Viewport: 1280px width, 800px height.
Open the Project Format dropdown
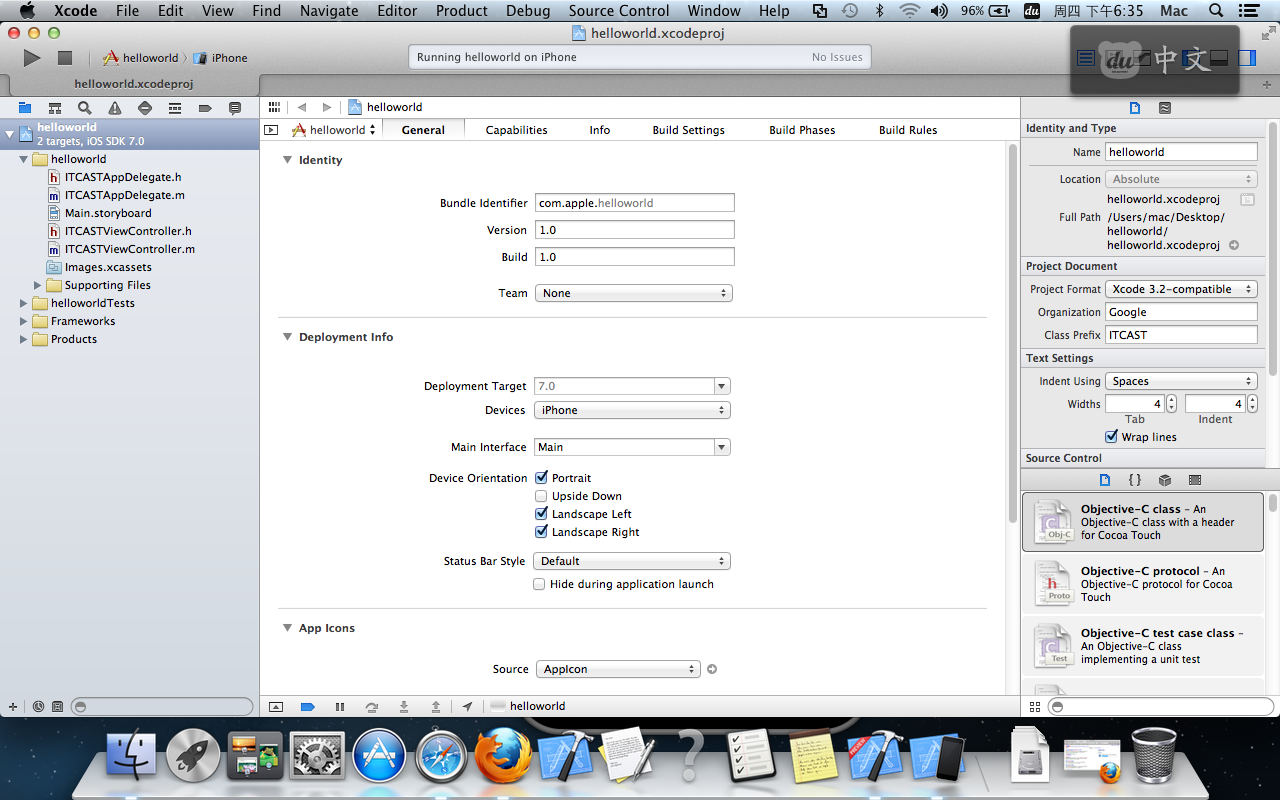[1181, 289]
